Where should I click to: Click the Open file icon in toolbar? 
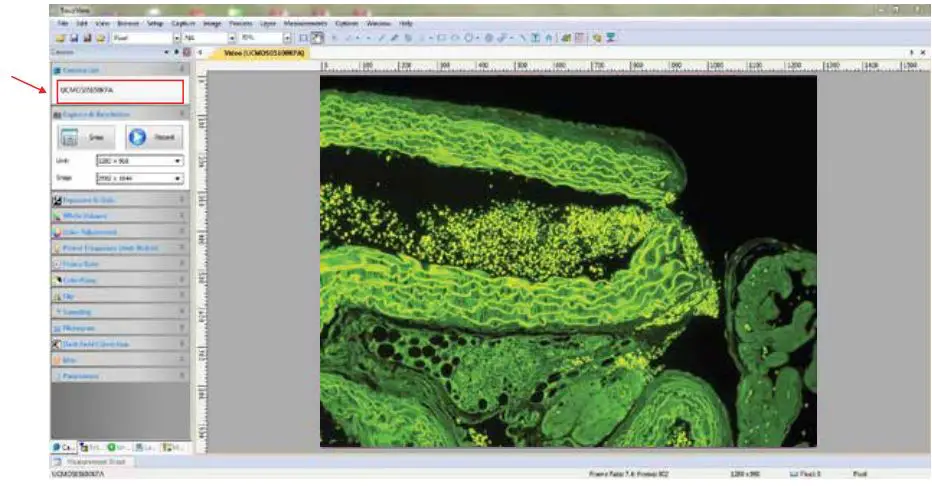[x=61, y=37]
